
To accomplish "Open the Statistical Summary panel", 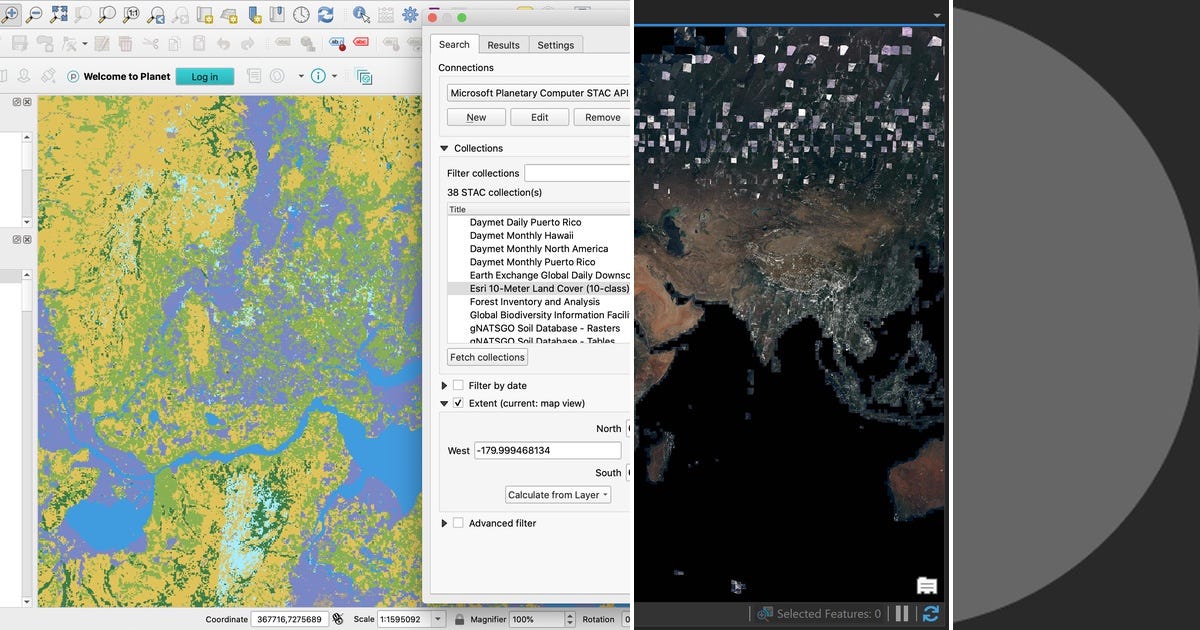I will pos(385,15).
